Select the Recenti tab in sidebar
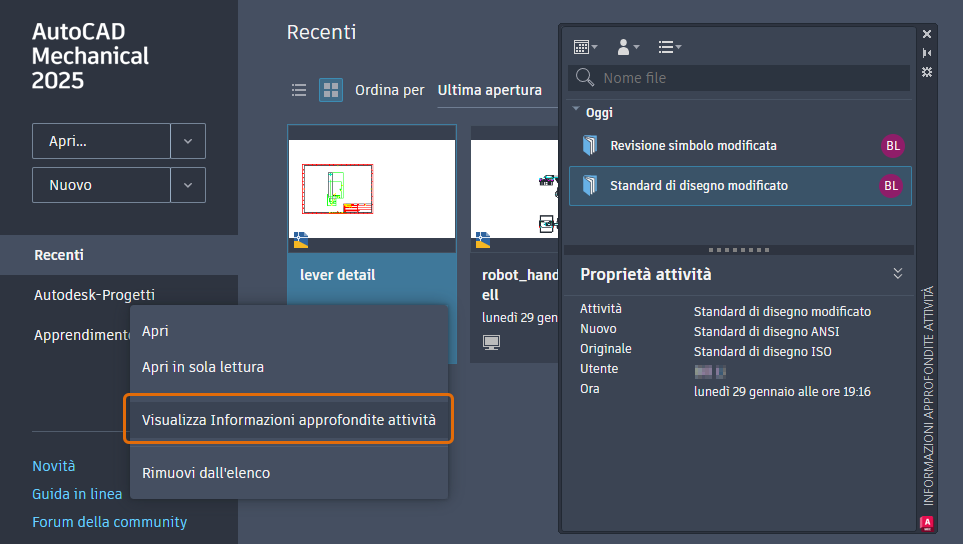The image size is (963, 544). coord(119,255)
